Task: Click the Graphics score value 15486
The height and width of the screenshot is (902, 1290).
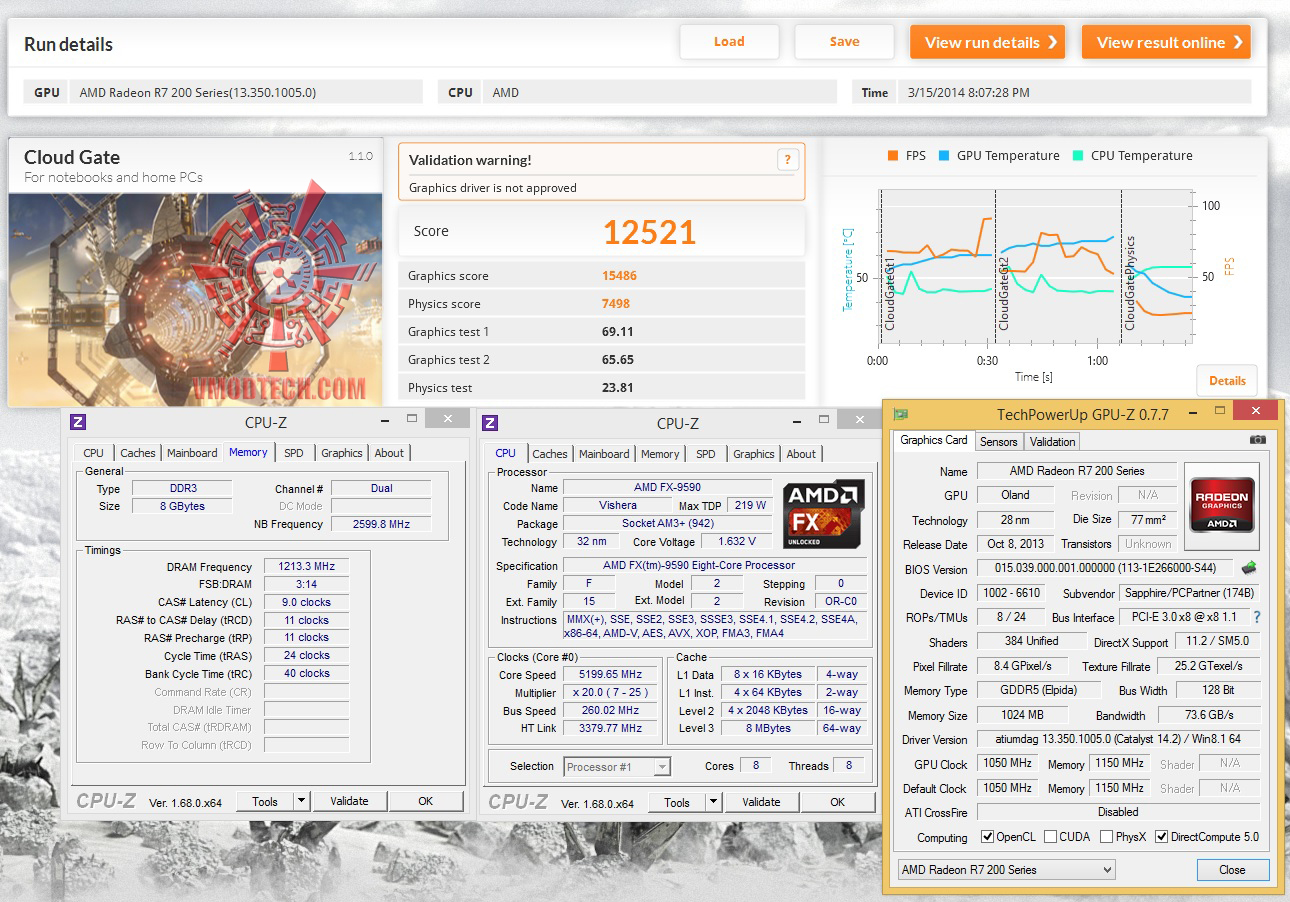Action: pos(619,276)
